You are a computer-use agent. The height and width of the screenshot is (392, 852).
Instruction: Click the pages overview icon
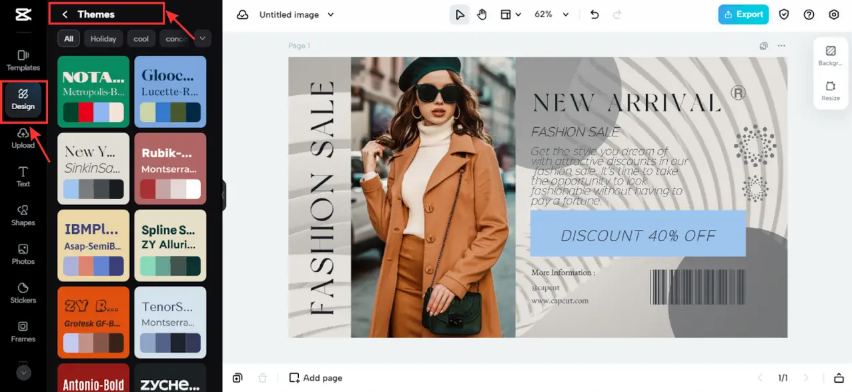point(237,377)
